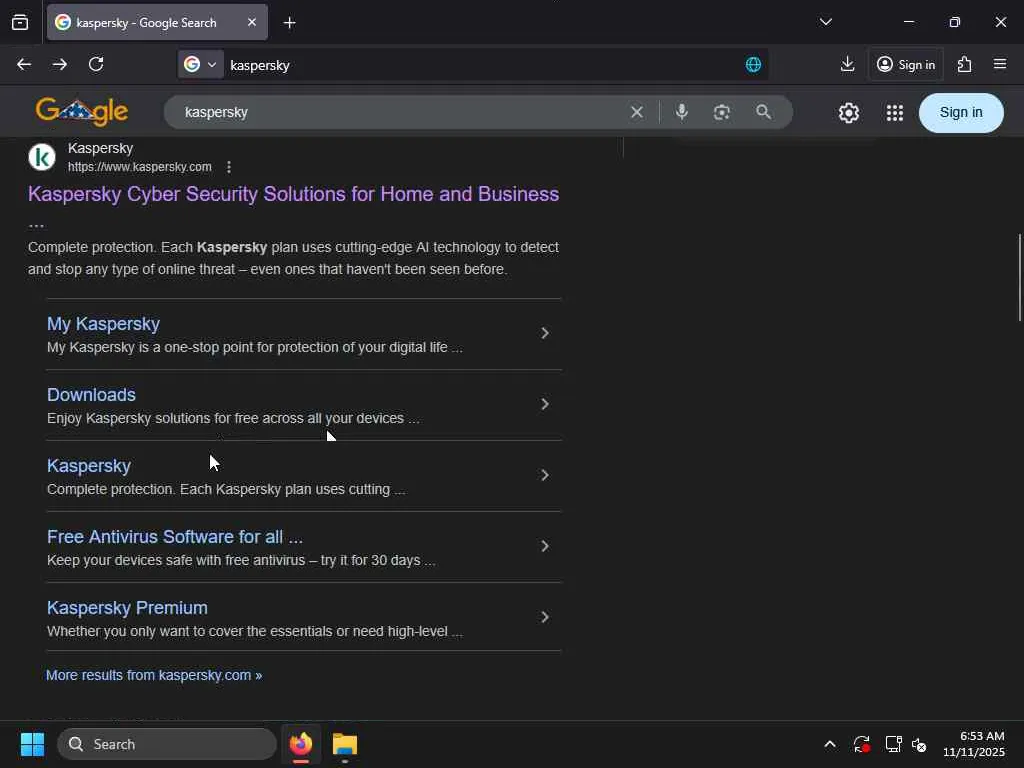Open a new browser tab
The height and width of the screenshot is (768, 1024).
[x=289, y=23]
